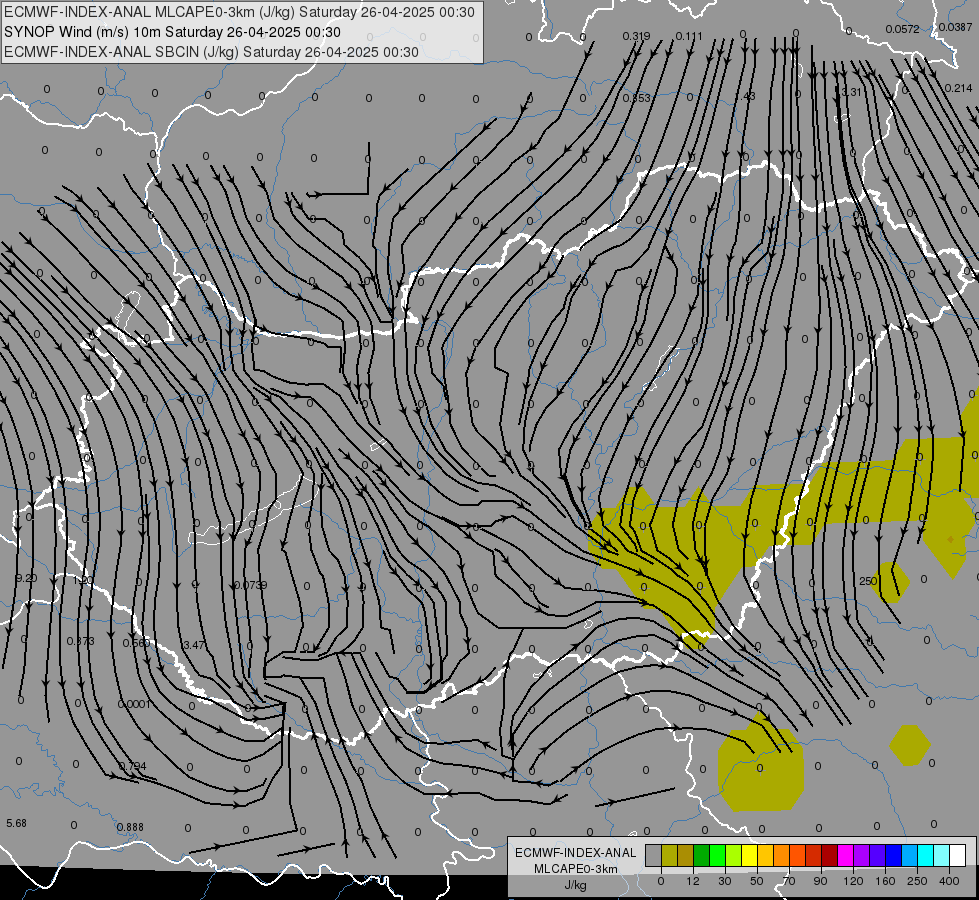Click the 'J/kg' unit label in legend
Image resolution: width=979 pixels, height=900 pixels.
click(576, 885)
